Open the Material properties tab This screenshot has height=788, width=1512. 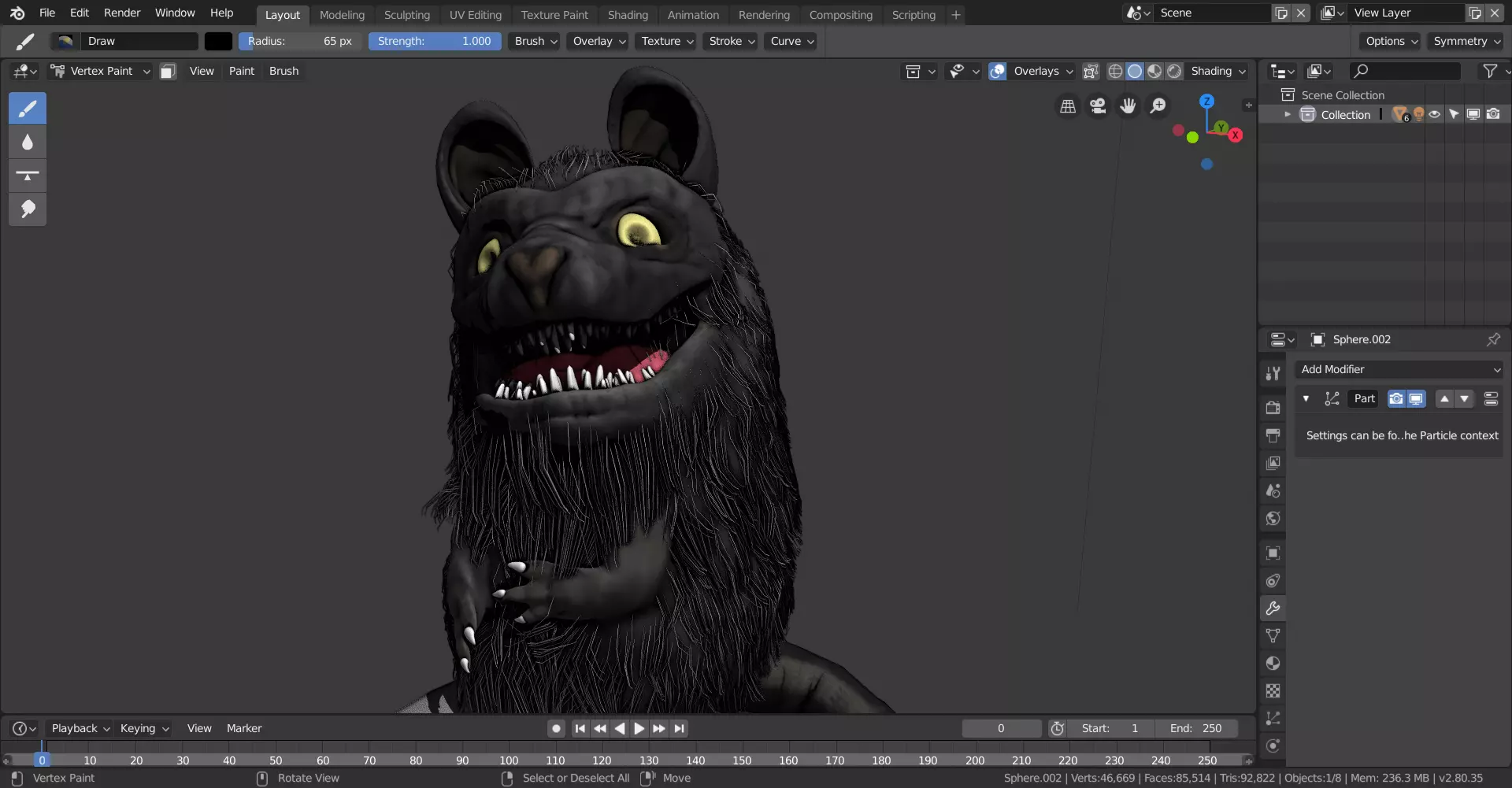tap(1273, 663)
